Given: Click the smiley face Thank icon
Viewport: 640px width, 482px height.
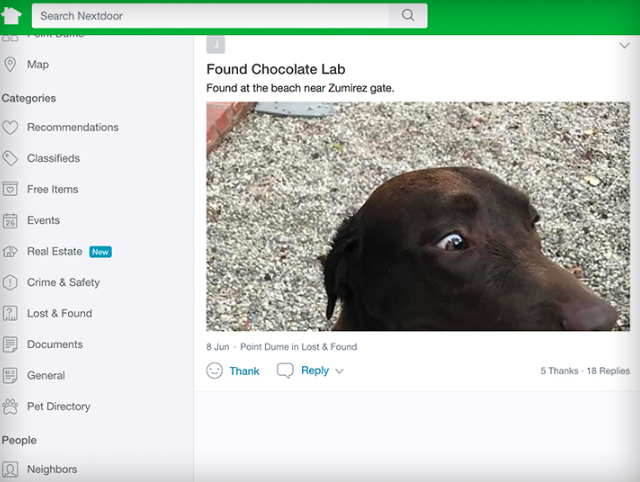Looking at the screenshot, I should [214, 371].
